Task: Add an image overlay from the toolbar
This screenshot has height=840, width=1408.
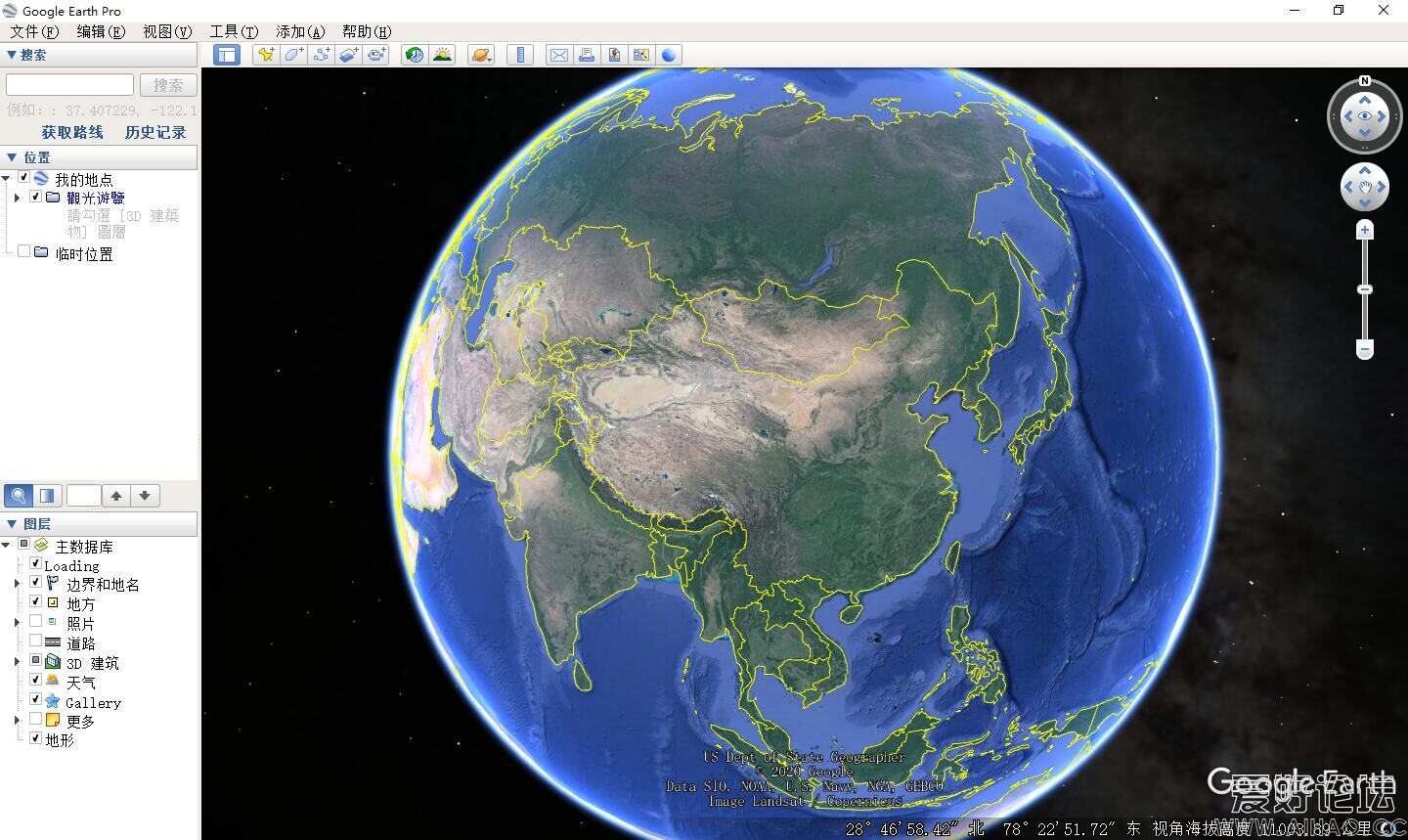Action: pyautogui.click(x=349, y=55)
